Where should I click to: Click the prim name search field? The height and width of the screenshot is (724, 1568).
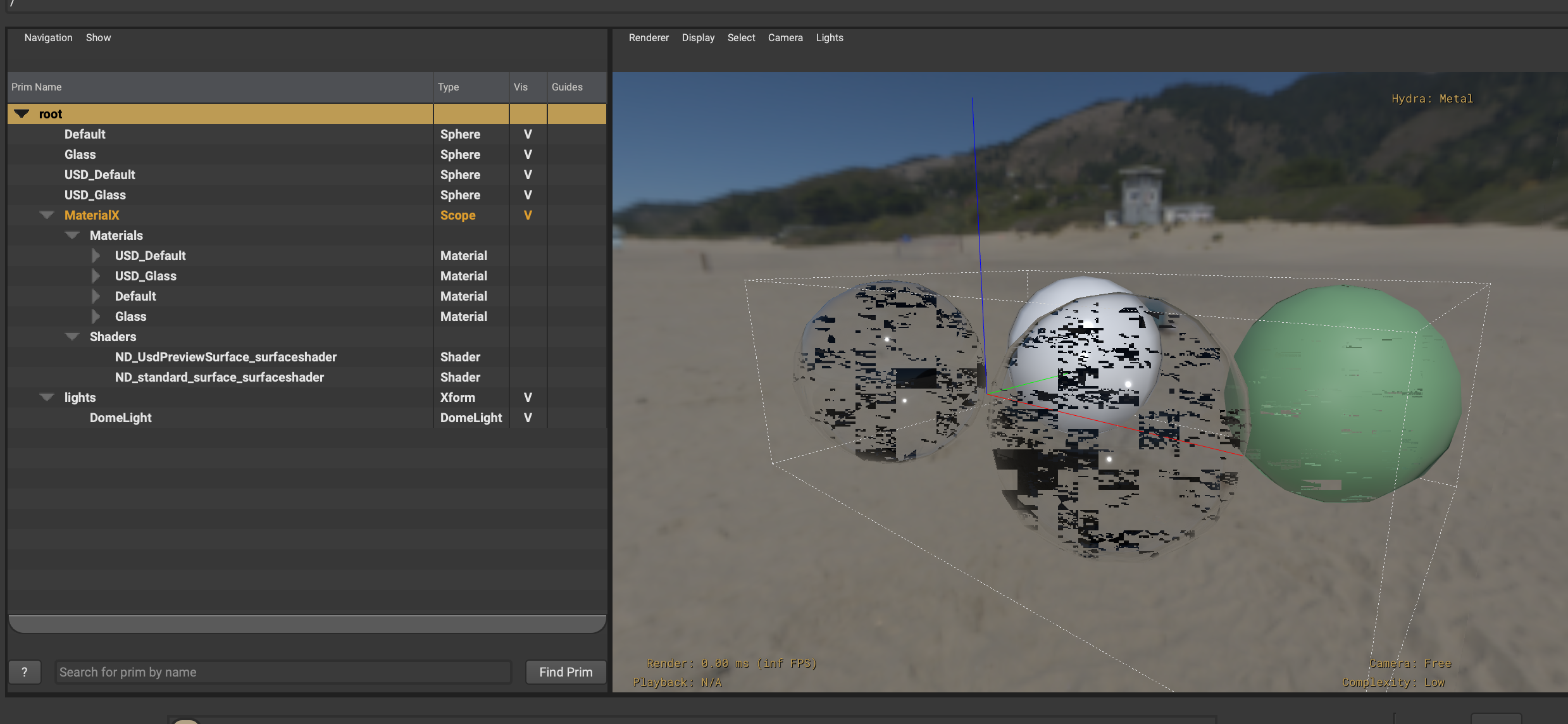pos(282,672)
